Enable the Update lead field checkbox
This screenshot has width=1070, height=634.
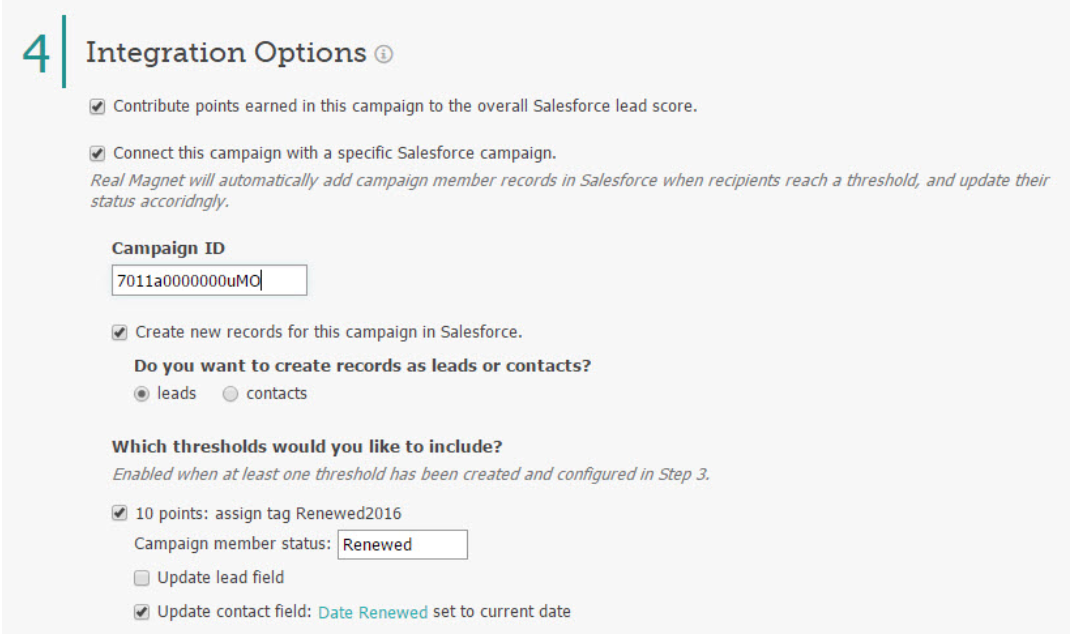141,578
